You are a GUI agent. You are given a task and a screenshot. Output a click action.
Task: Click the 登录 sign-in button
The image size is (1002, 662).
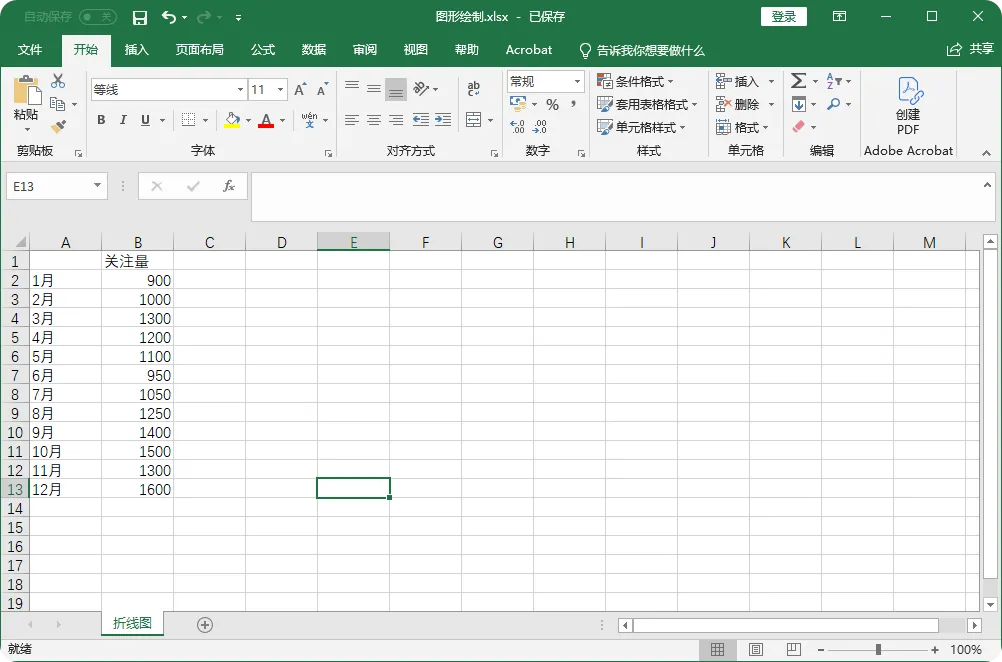pyautogui.click(x=783, y=17)
